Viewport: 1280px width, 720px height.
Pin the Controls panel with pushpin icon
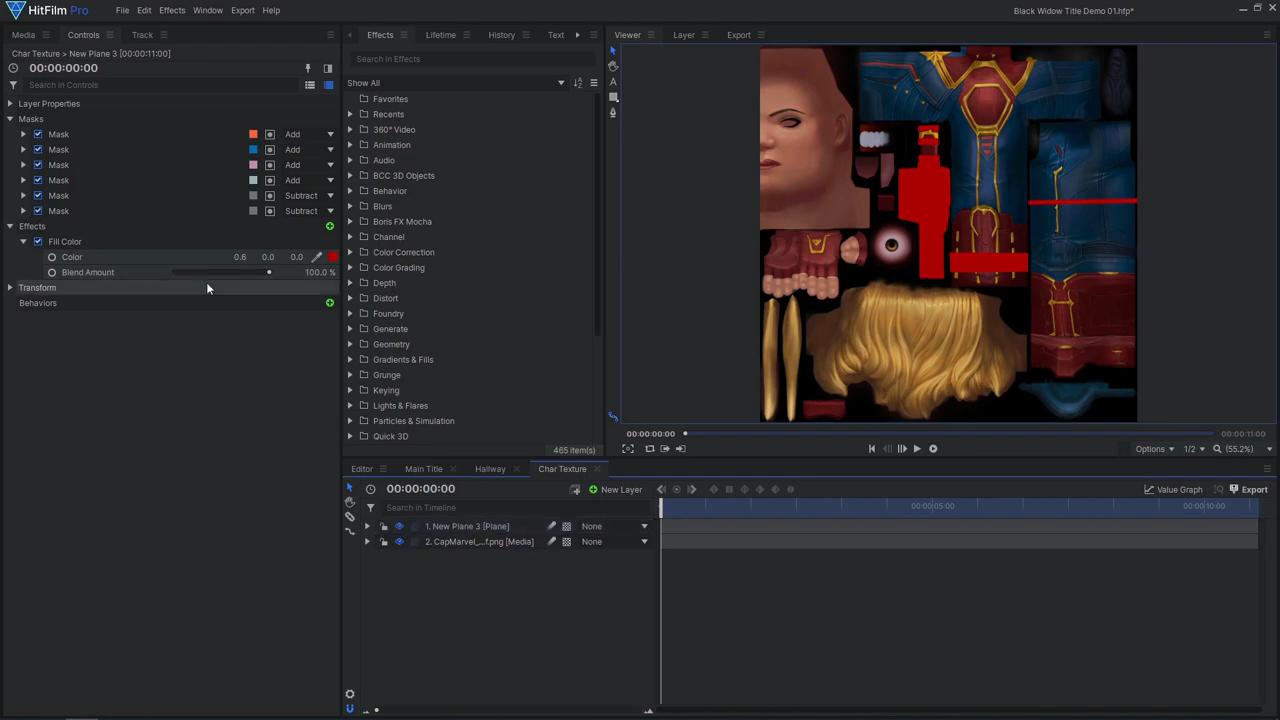click(x=308, y=68)
